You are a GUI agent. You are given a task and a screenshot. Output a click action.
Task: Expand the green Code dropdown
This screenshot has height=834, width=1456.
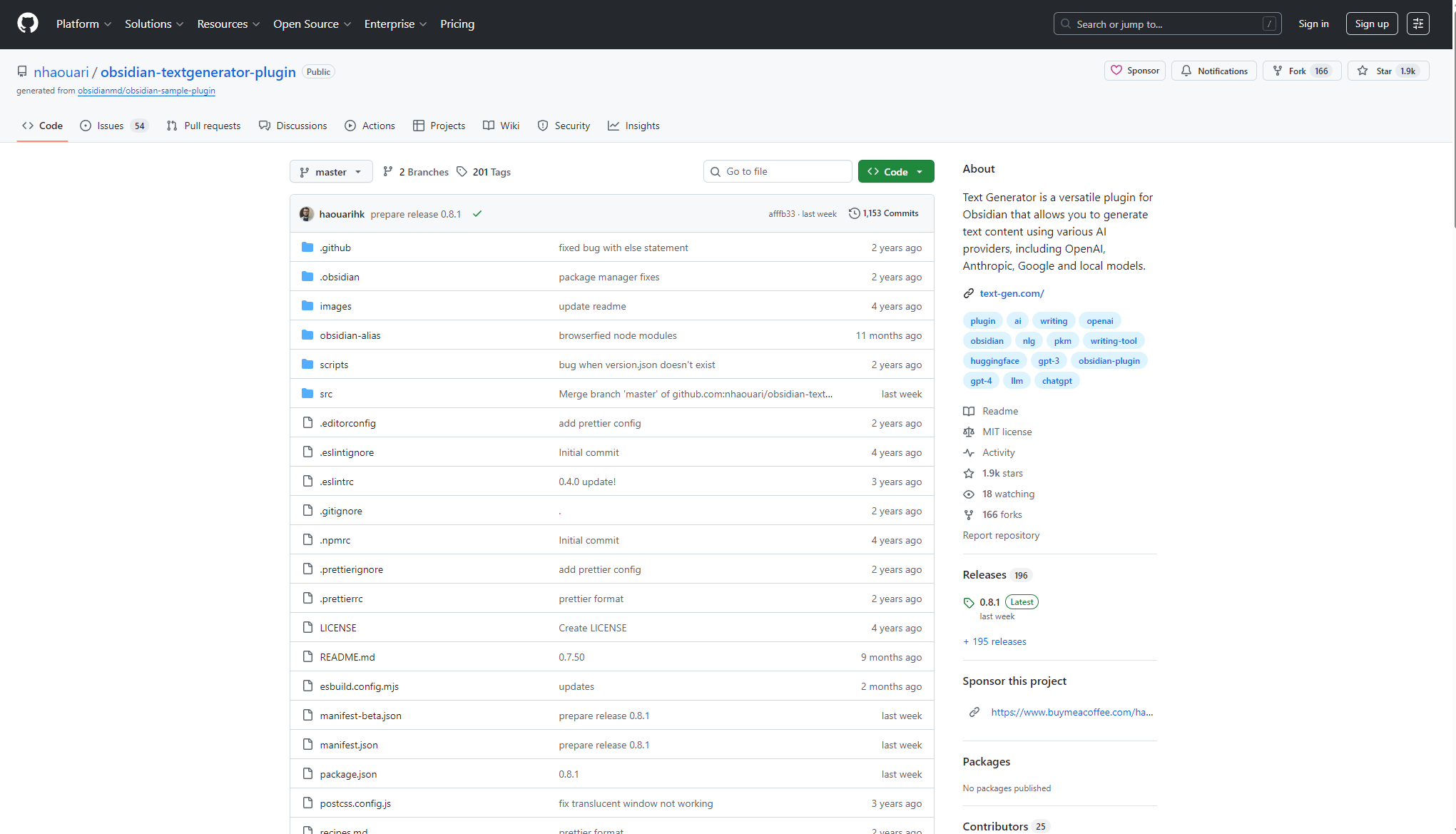click(x=895, y=172)
